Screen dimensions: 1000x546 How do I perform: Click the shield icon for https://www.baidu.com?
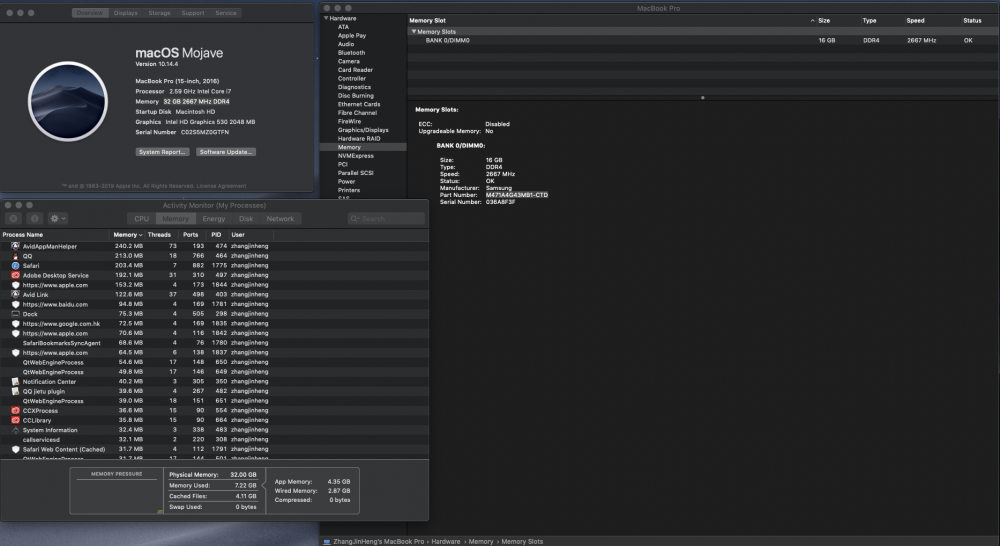pyautogui.click(x=15, y=304)
